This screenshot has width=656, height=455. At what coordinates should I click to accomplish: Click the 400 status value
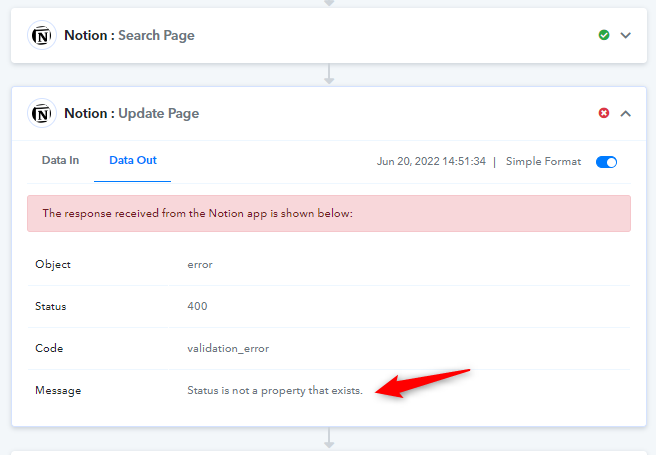[197, 307]
